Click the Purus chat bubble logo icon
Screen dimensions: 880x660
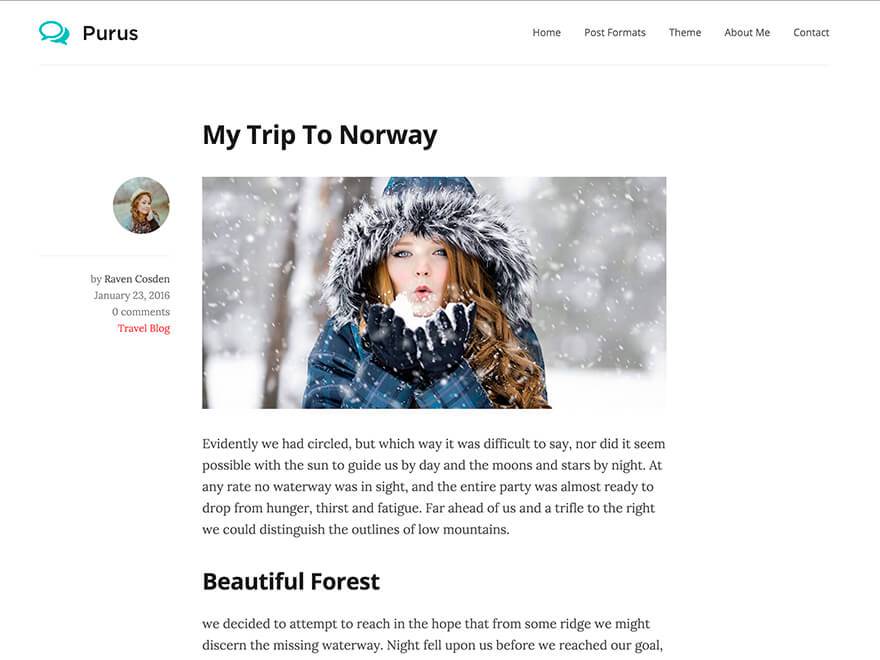pos(54,33)
